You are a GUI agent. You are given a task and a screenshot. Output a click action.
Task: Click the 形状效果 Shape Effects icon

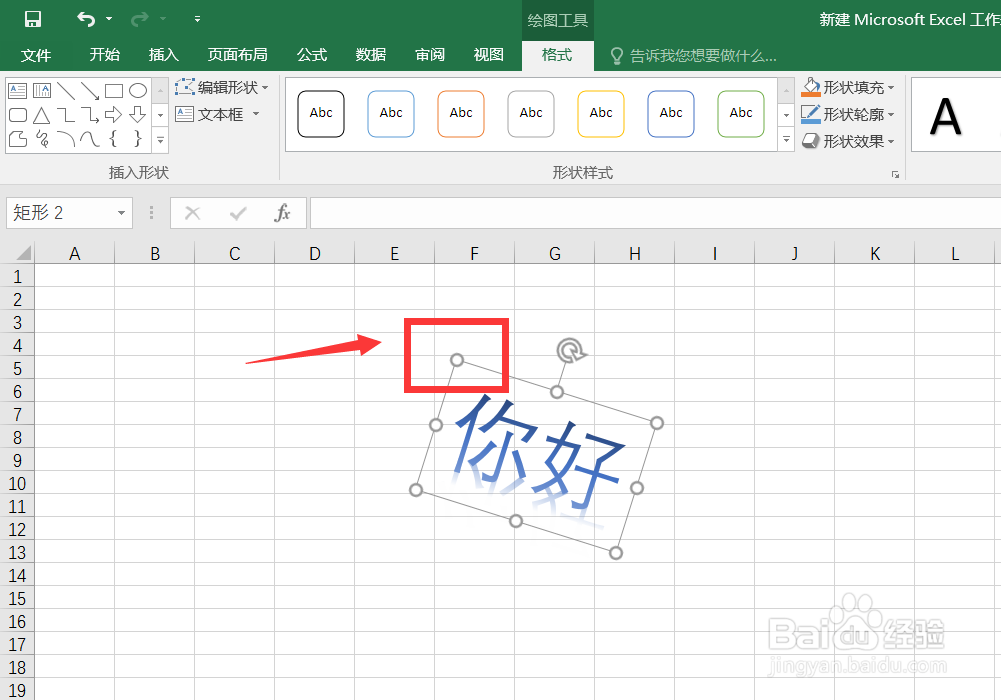[x=810, y=140]
